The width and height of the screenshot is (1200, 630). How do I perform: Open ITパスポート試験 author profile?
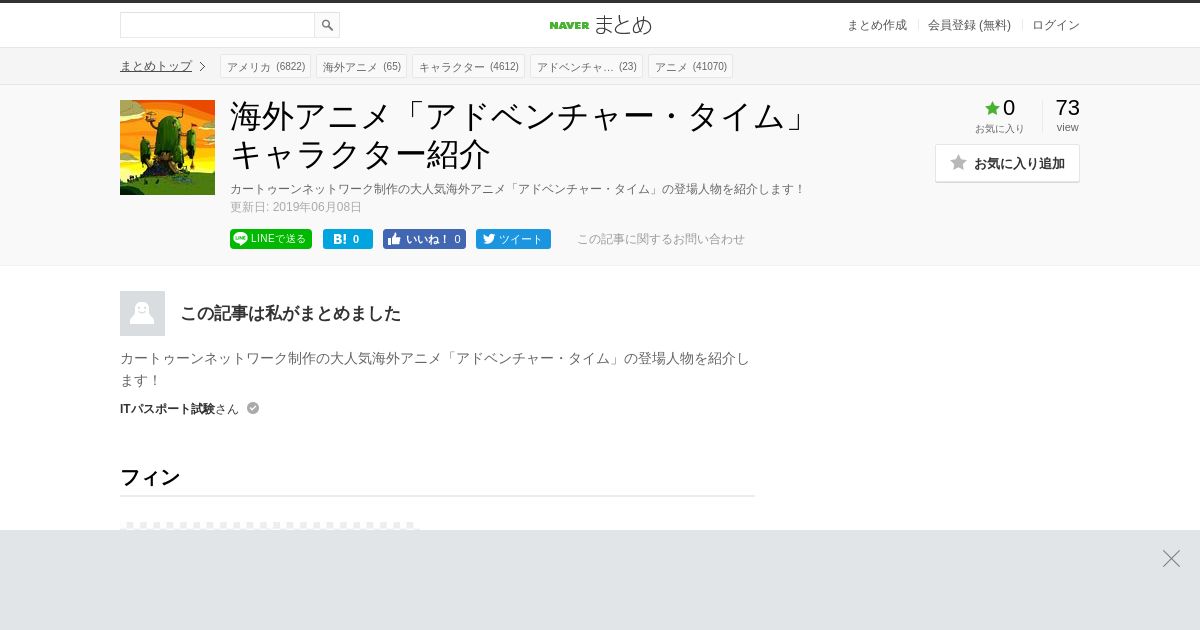(167, 409)
